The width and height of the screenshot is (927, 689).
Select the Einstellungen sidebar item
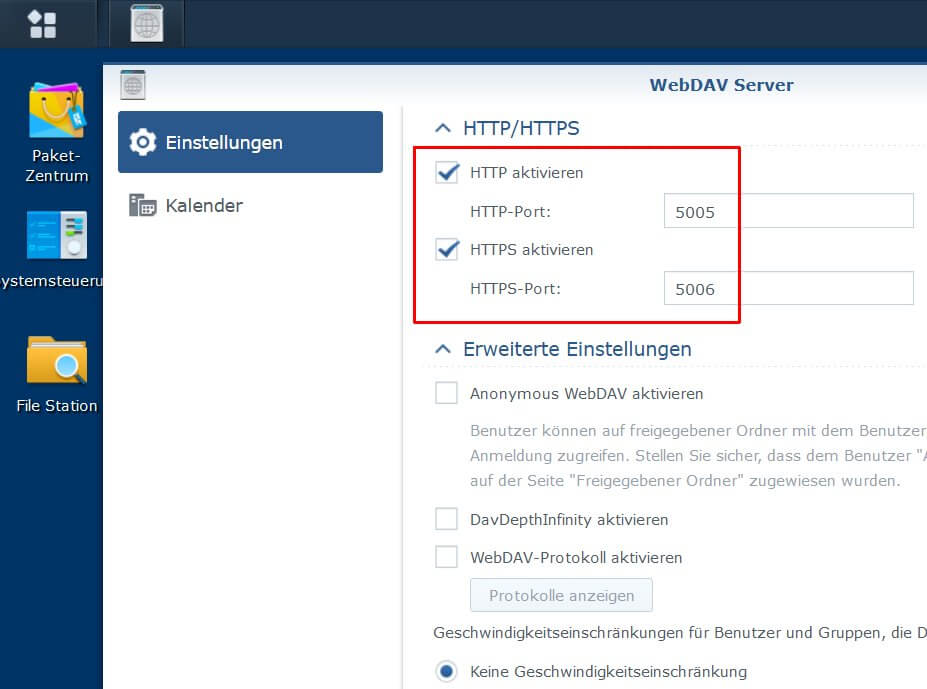pos(250,142)
